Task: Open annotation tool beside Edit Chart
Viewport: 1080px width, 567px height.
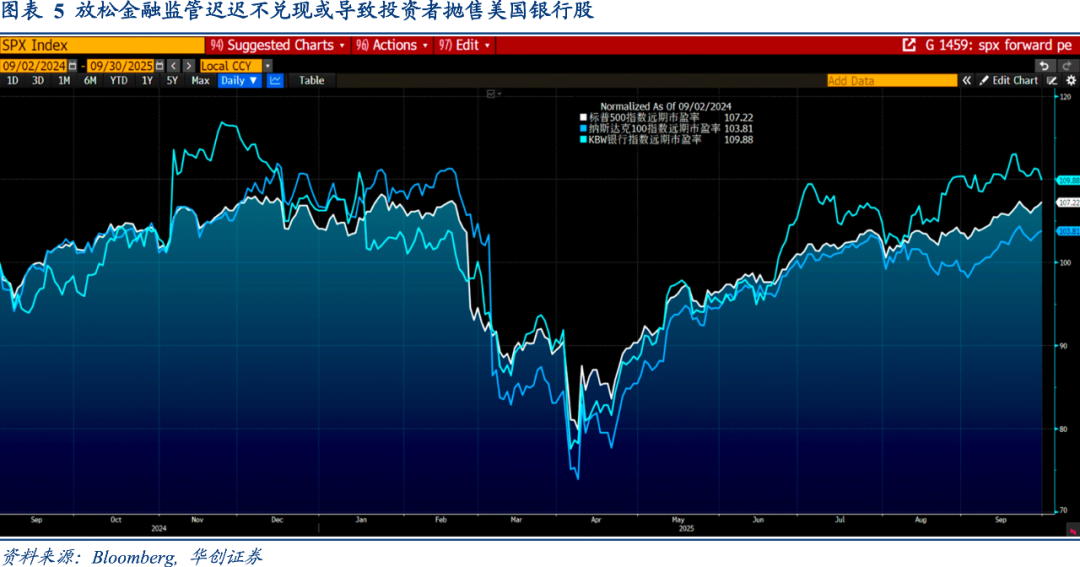Action: [1052, 81]
